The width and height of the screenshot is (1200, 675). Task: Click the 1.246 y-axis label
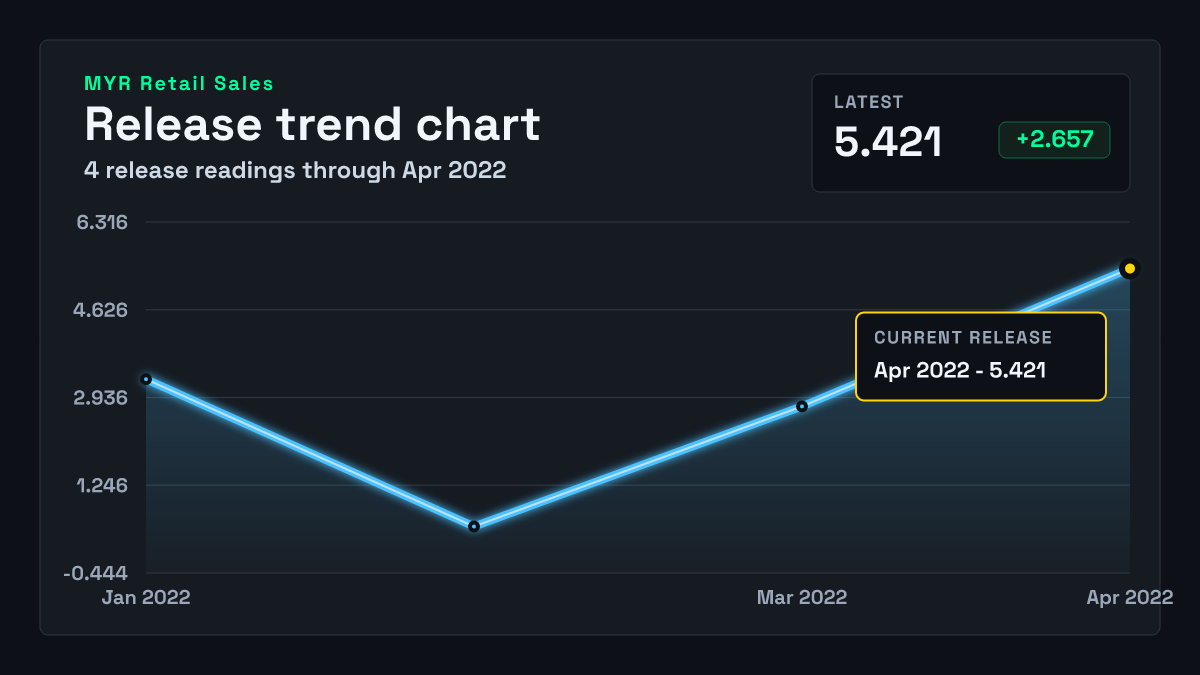102,486
